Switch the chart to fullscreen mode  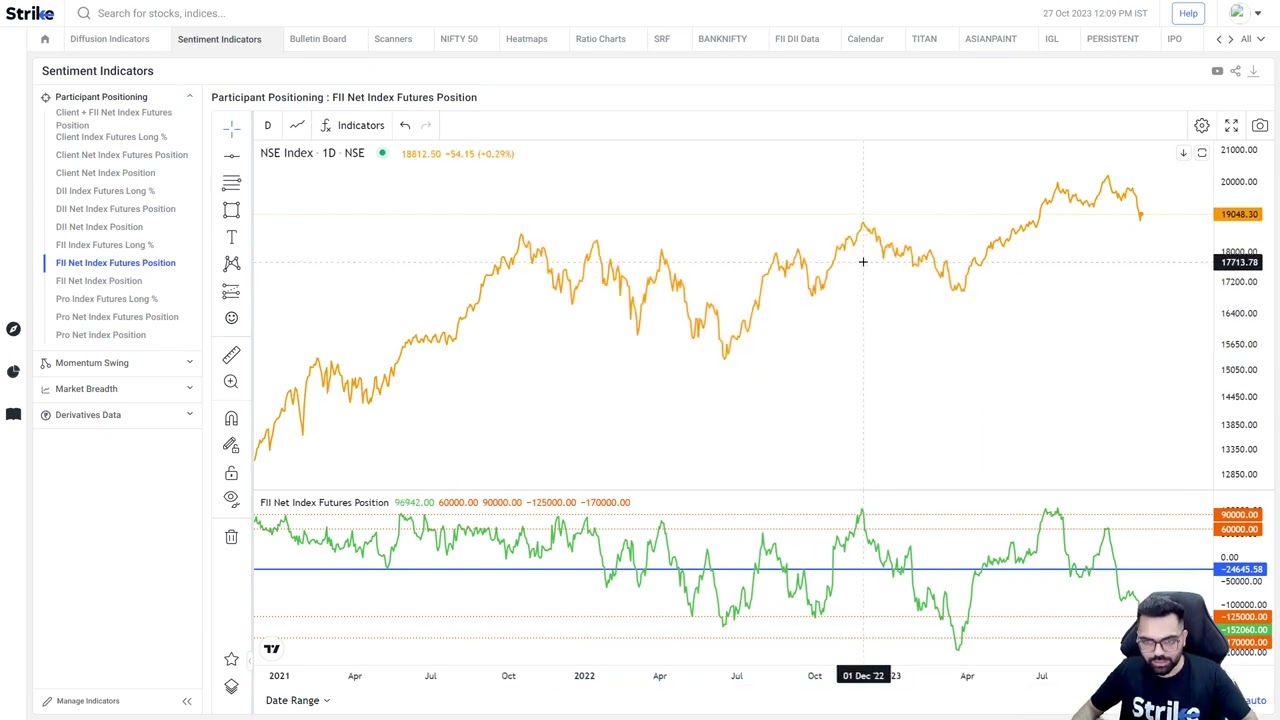point(1231,126)
